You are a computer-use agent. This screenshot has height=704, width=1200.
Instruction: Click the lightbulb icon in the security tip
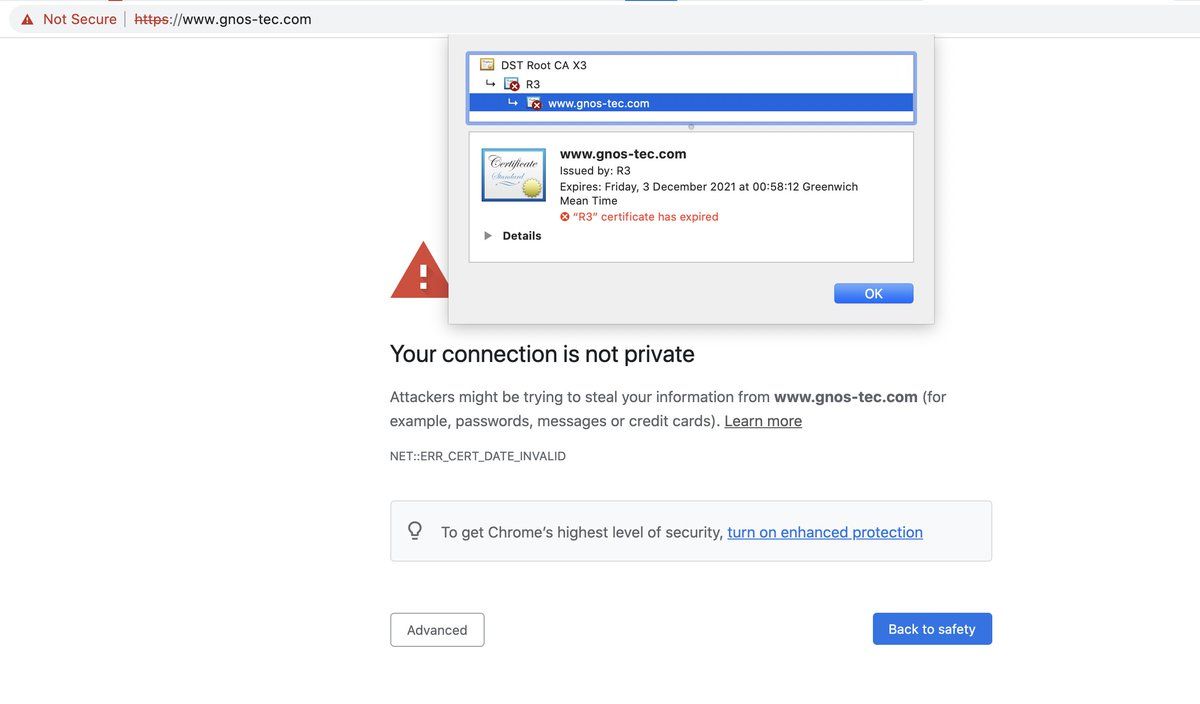coord(415,531)
